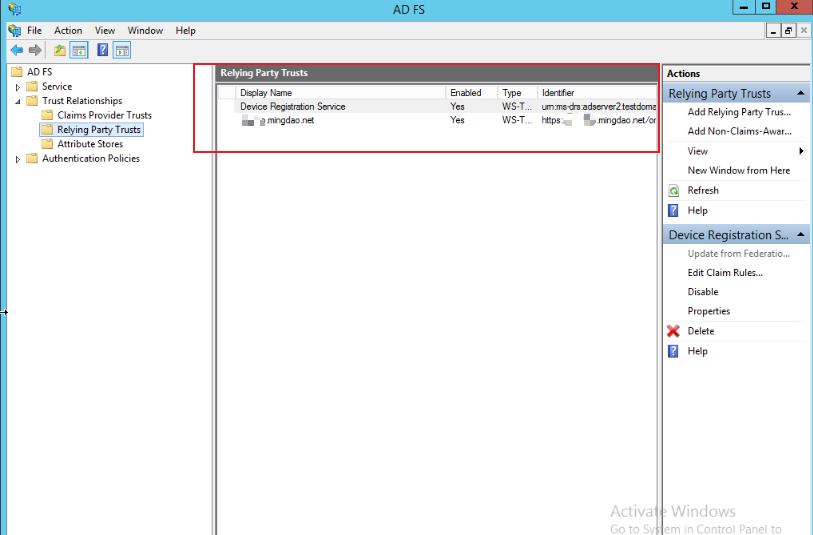
Task: Sort by Type column header
Action: [x=517, y=93]
